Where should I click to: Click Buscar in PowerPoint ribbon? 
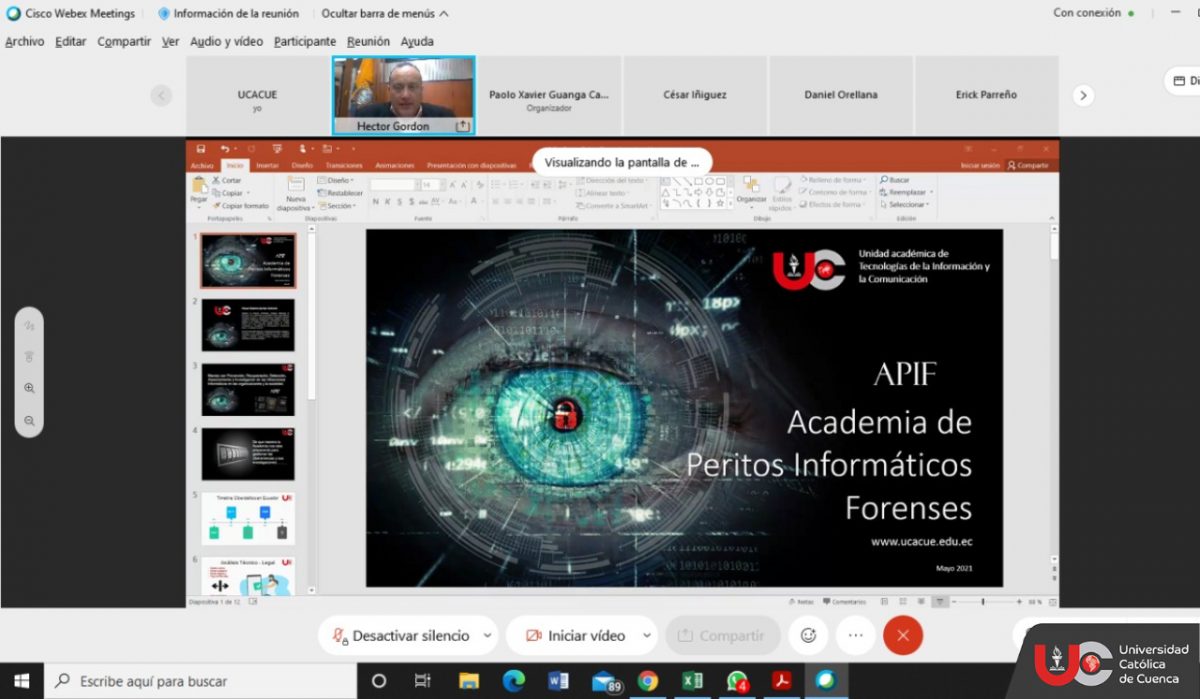coord(895,180)
